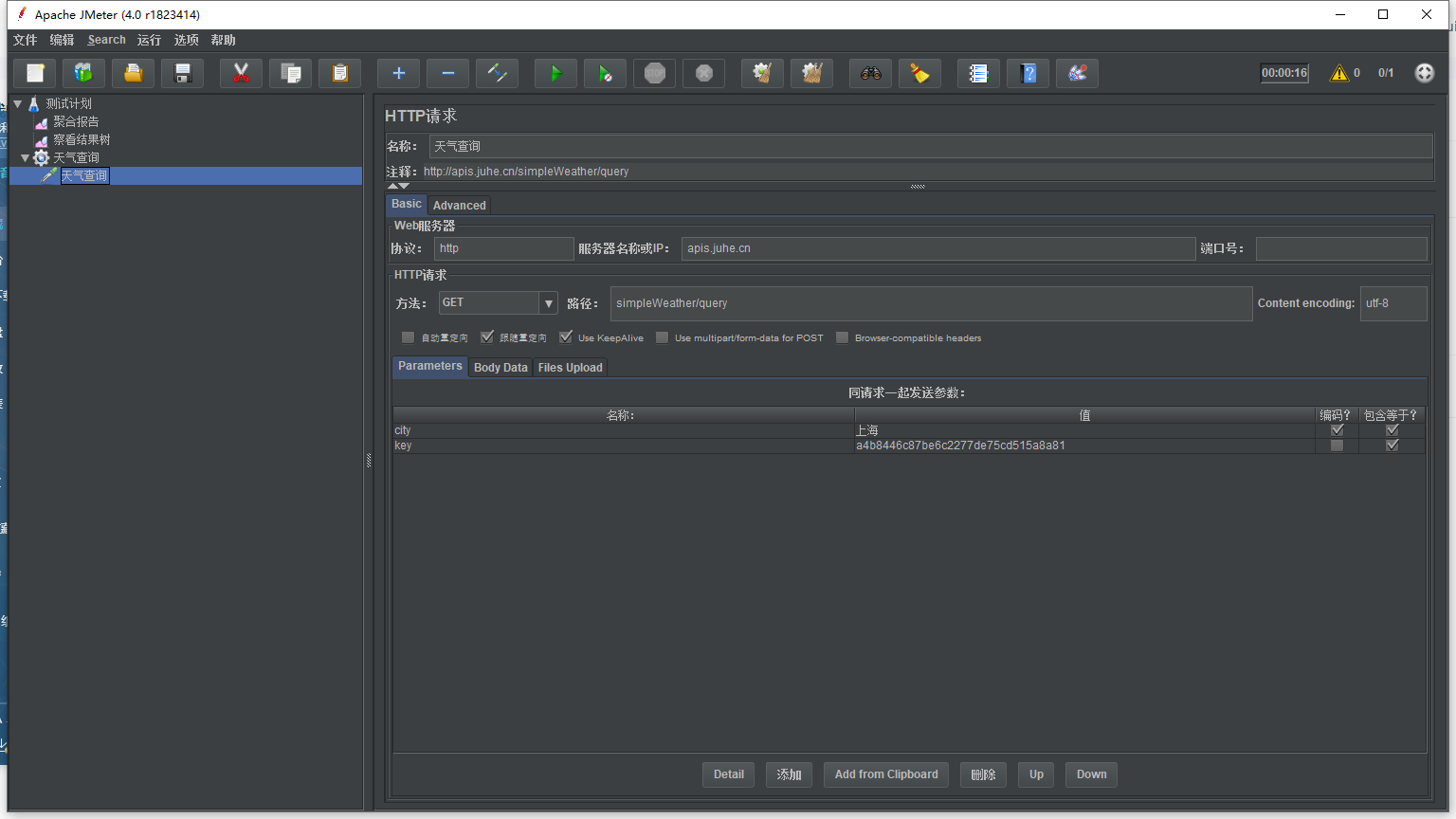Click the 端口号 port input field

click(x=1341, y=248)
